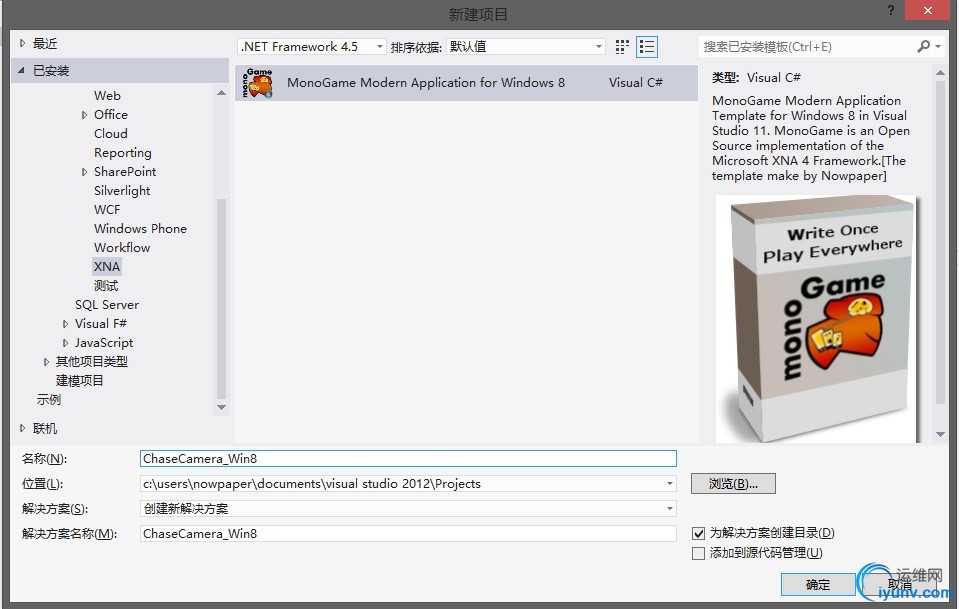This screenshot has width=959, height=609.
Task: Select Windows Phone category
Action: click(x=140, y=229)
